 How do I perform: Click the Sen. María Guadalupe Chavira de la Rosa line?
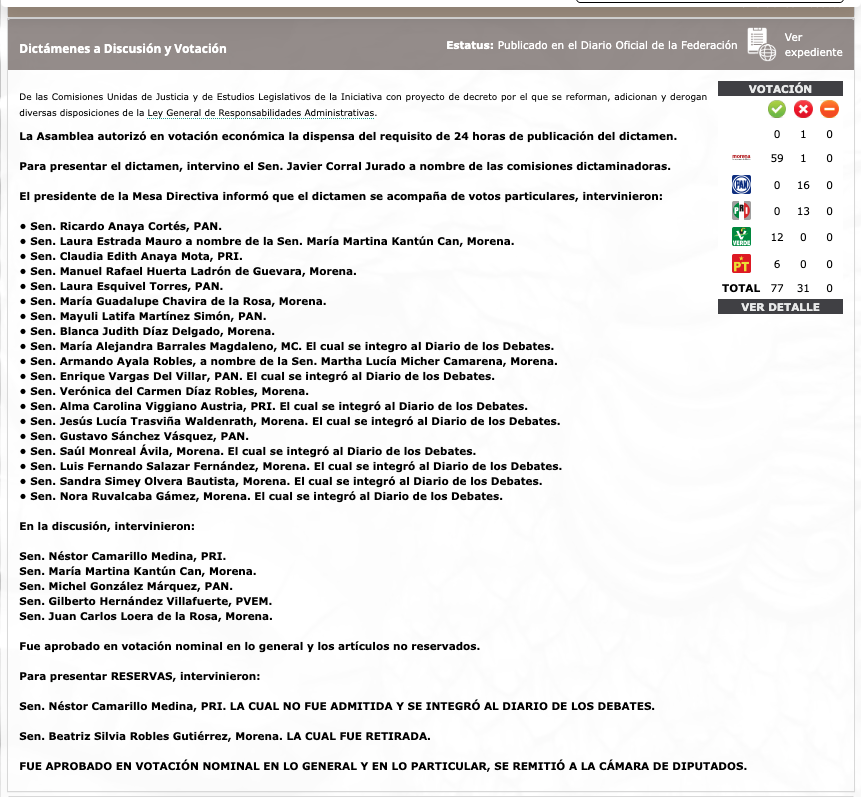[x=173, y=302]
